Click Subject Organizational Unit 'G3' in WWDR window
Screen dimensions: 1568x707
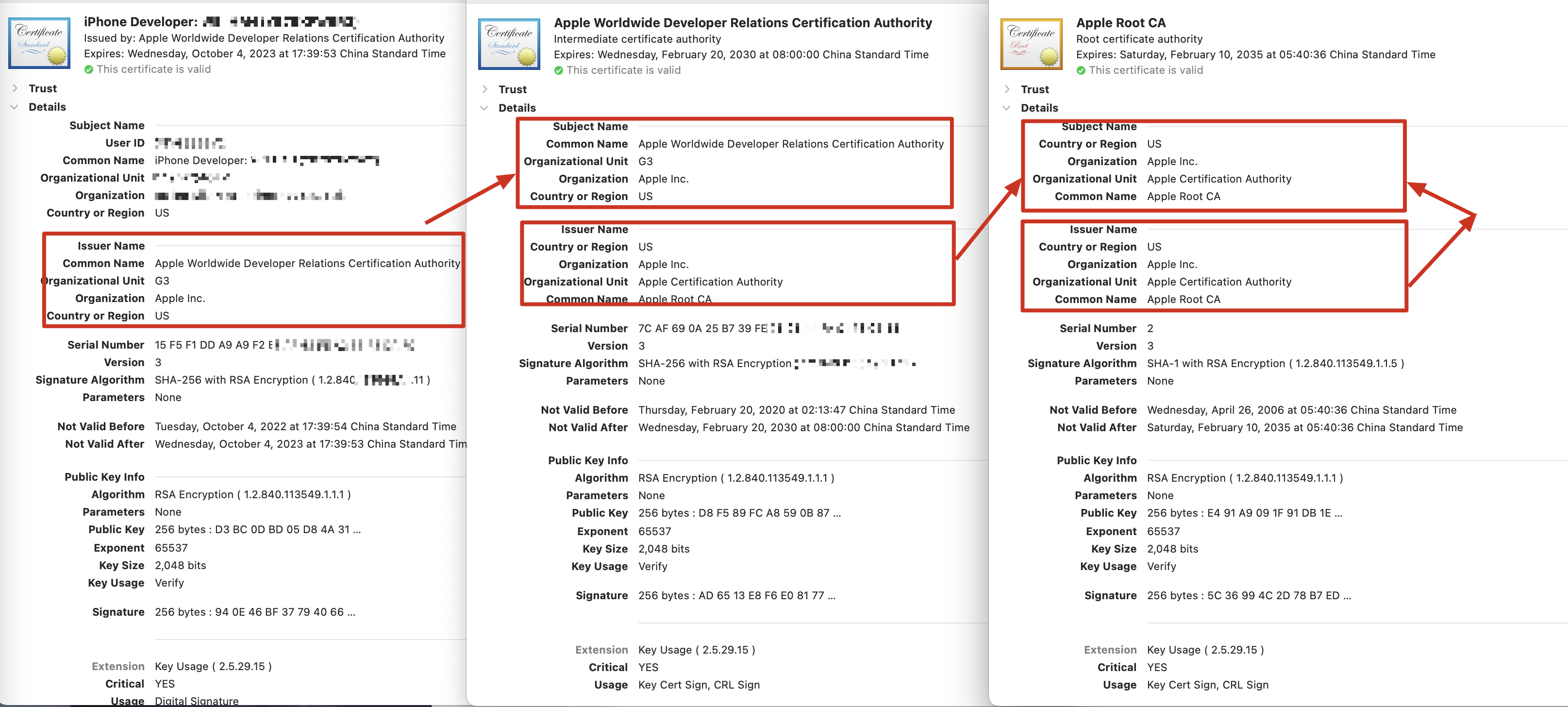coord(645,161)
